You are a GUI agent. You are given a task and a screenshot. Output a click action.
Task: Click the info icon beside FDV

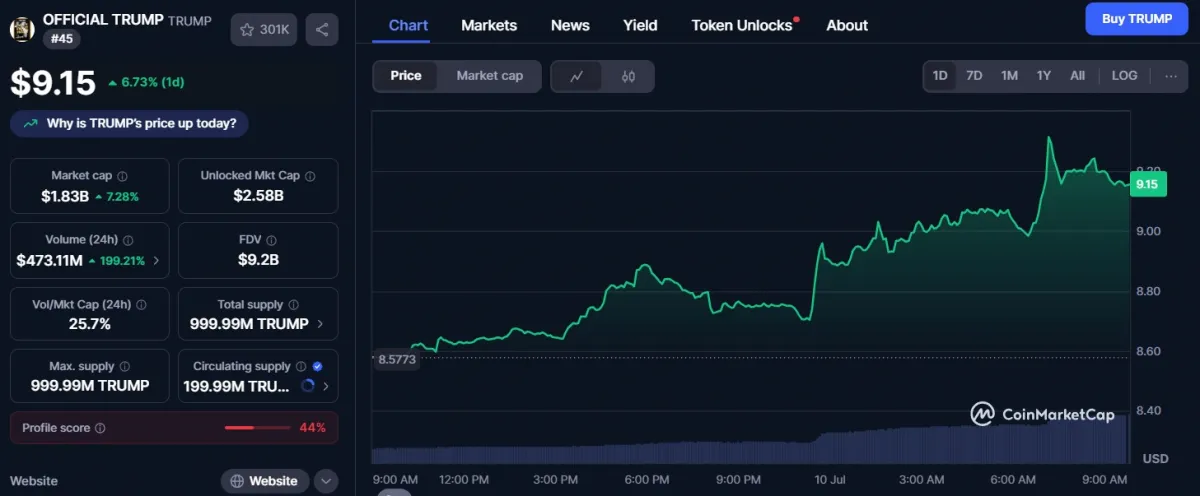coord(271,241)
